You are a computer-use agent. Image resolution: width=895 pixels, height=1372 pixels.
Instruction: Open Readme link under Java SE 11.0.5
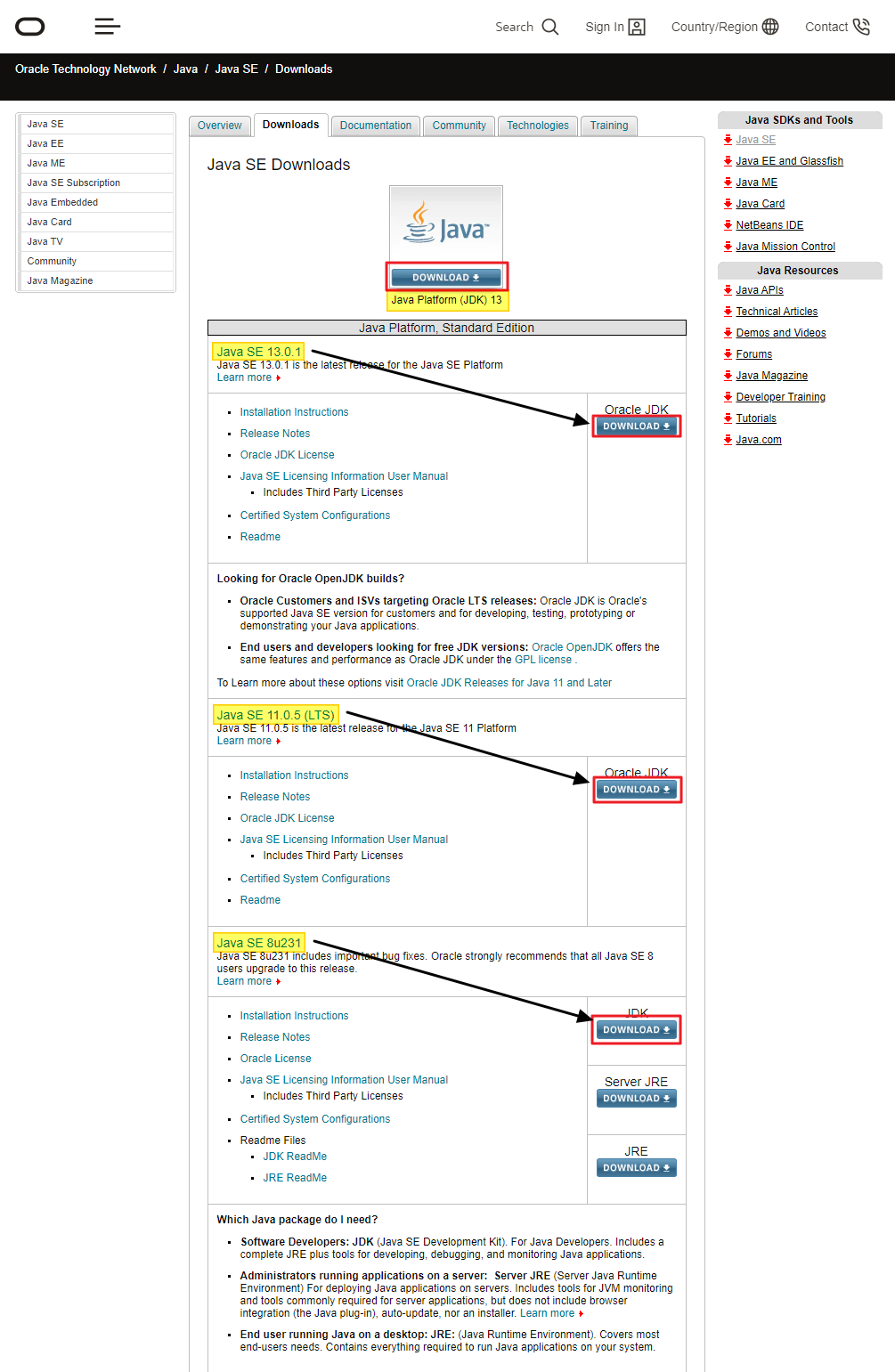tap(260, 900)
